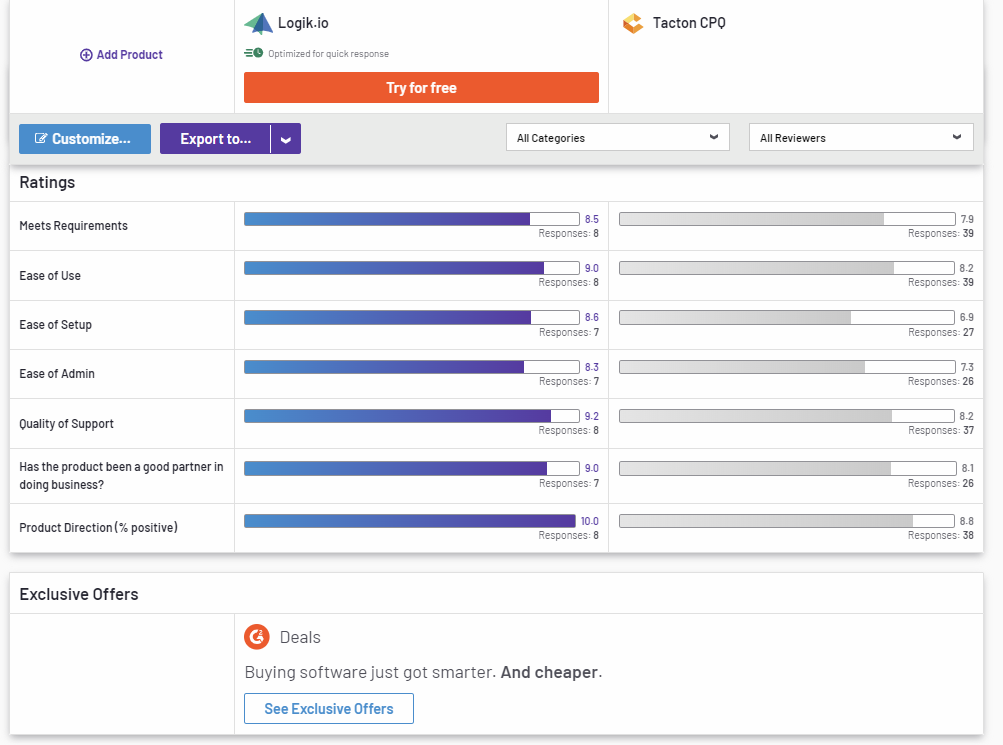This screenshot has width=1003, height=745.
Task: Click the Logik.io logo icon
Action: (258, 24)
